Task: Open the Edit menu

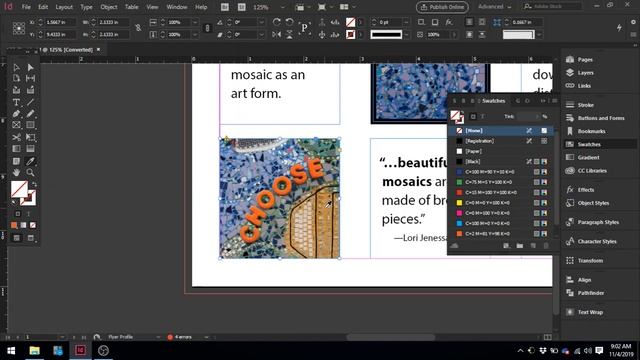Action: point(43,7)
